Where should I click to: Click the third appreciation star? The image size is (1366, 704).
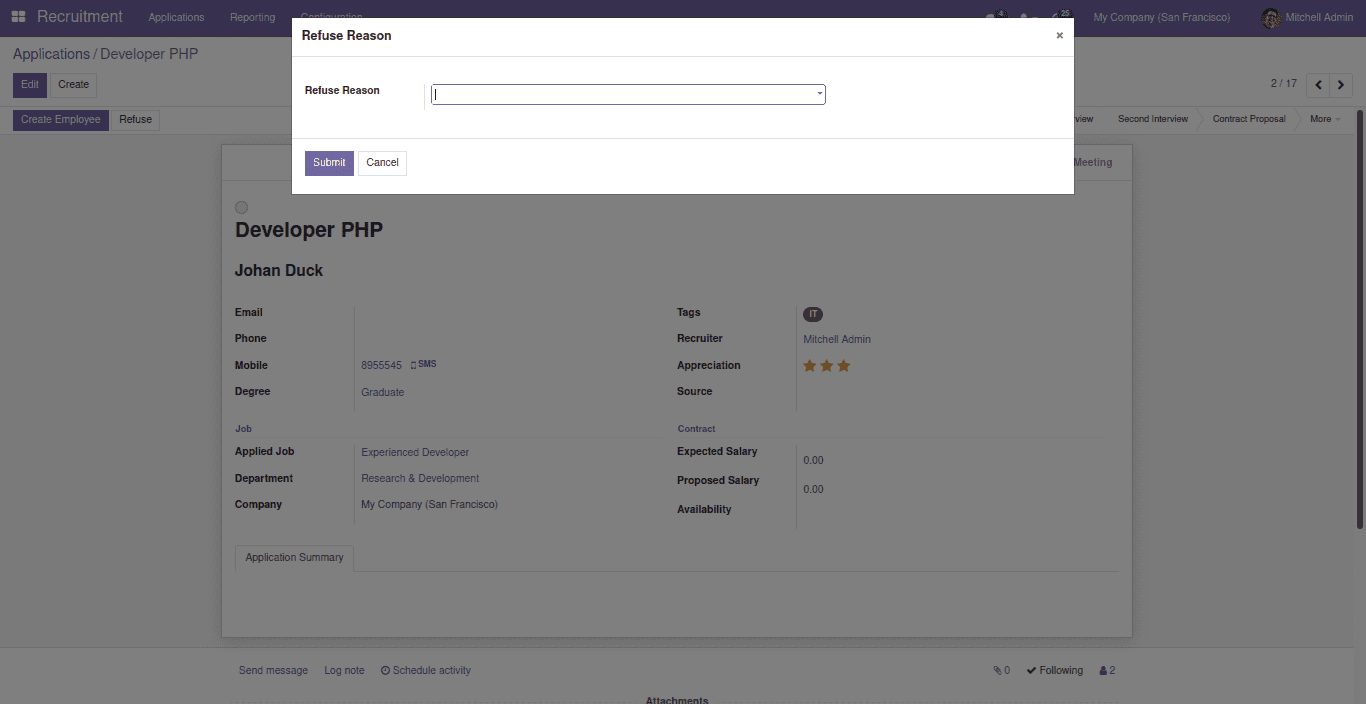pos(844,366)
